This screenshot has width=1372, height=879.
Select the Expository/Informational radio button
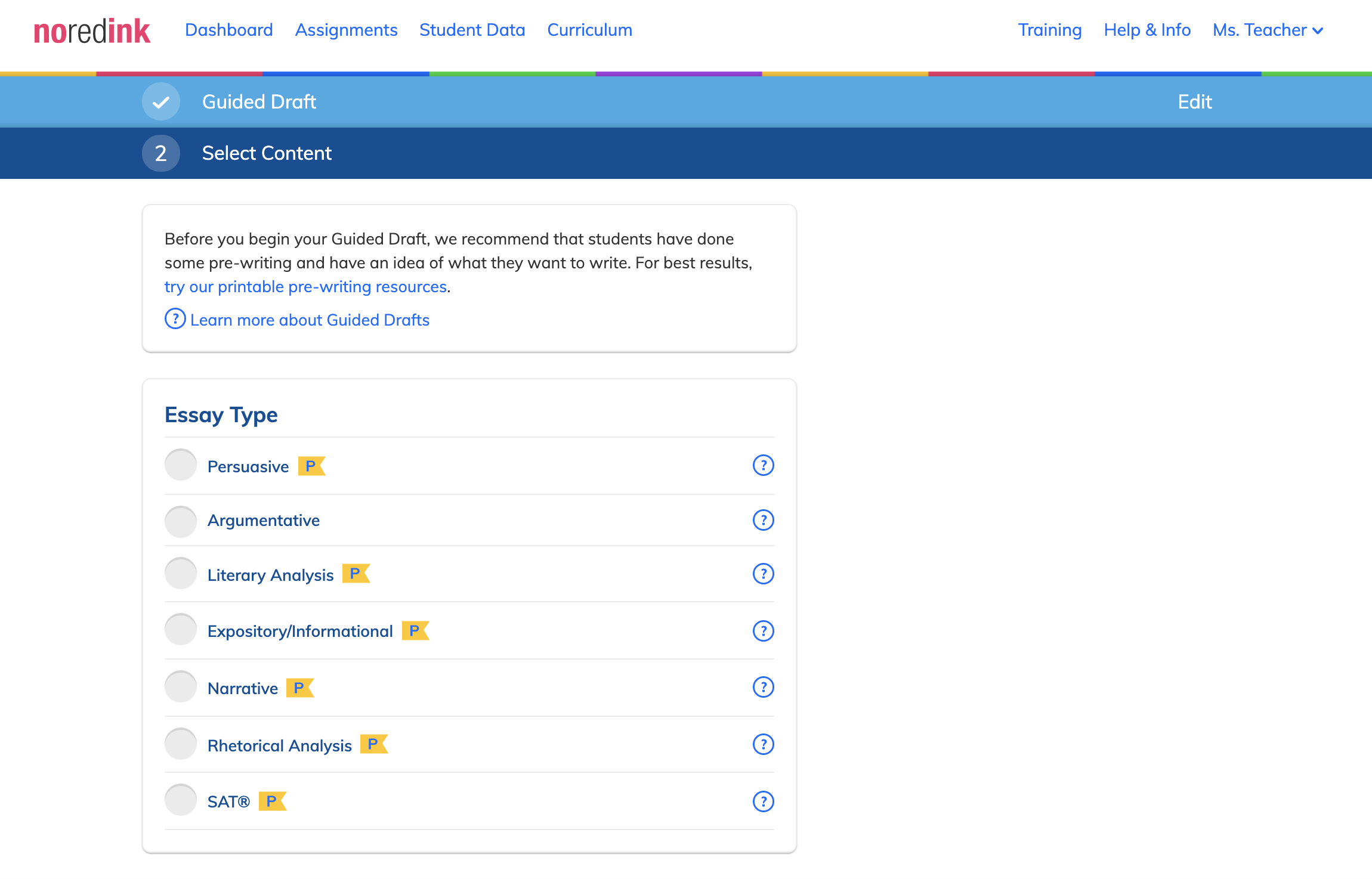(180, 629)
